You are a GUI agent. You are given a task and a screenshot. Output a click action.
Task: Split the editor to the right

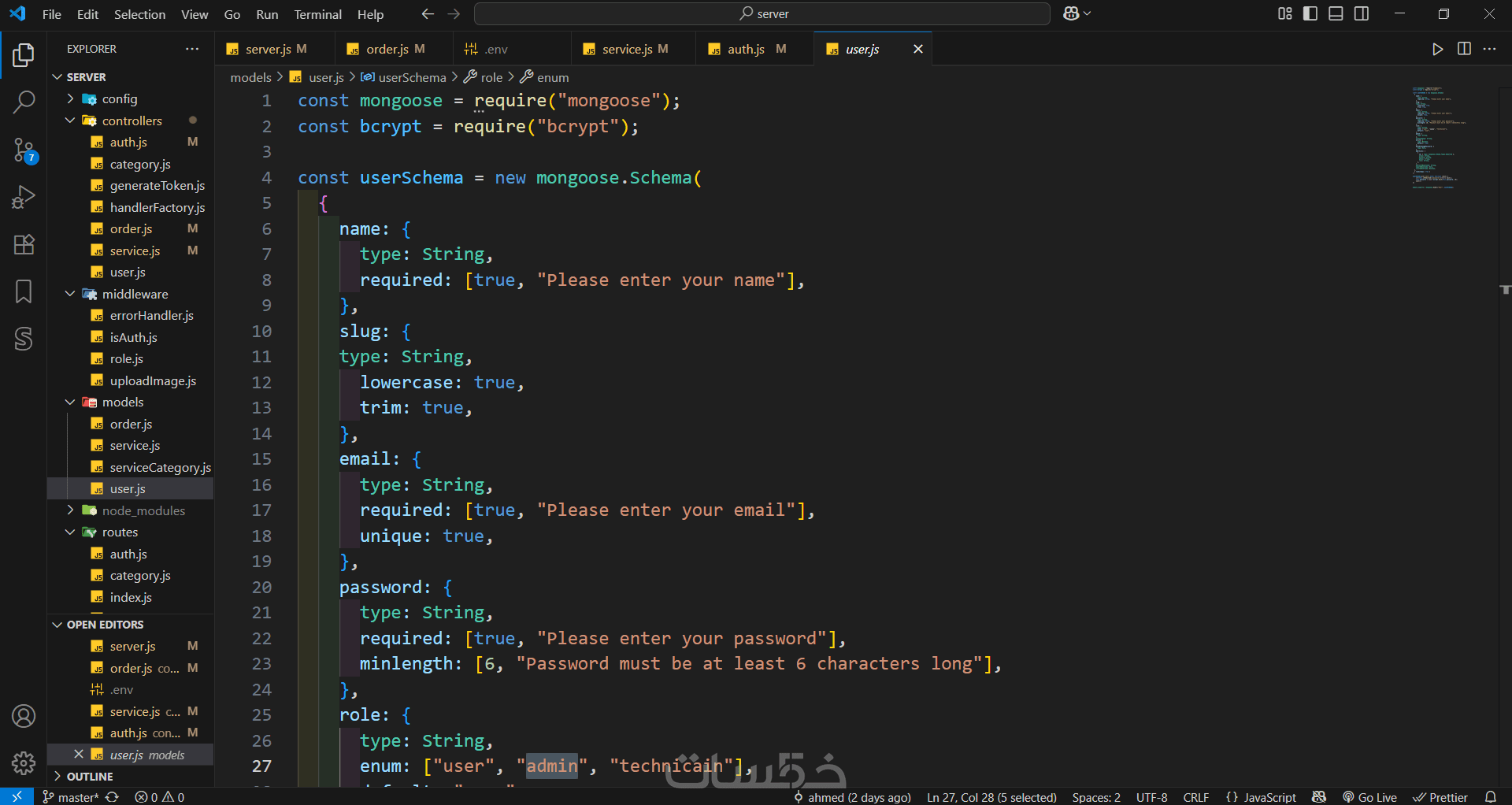(1464, 49)
